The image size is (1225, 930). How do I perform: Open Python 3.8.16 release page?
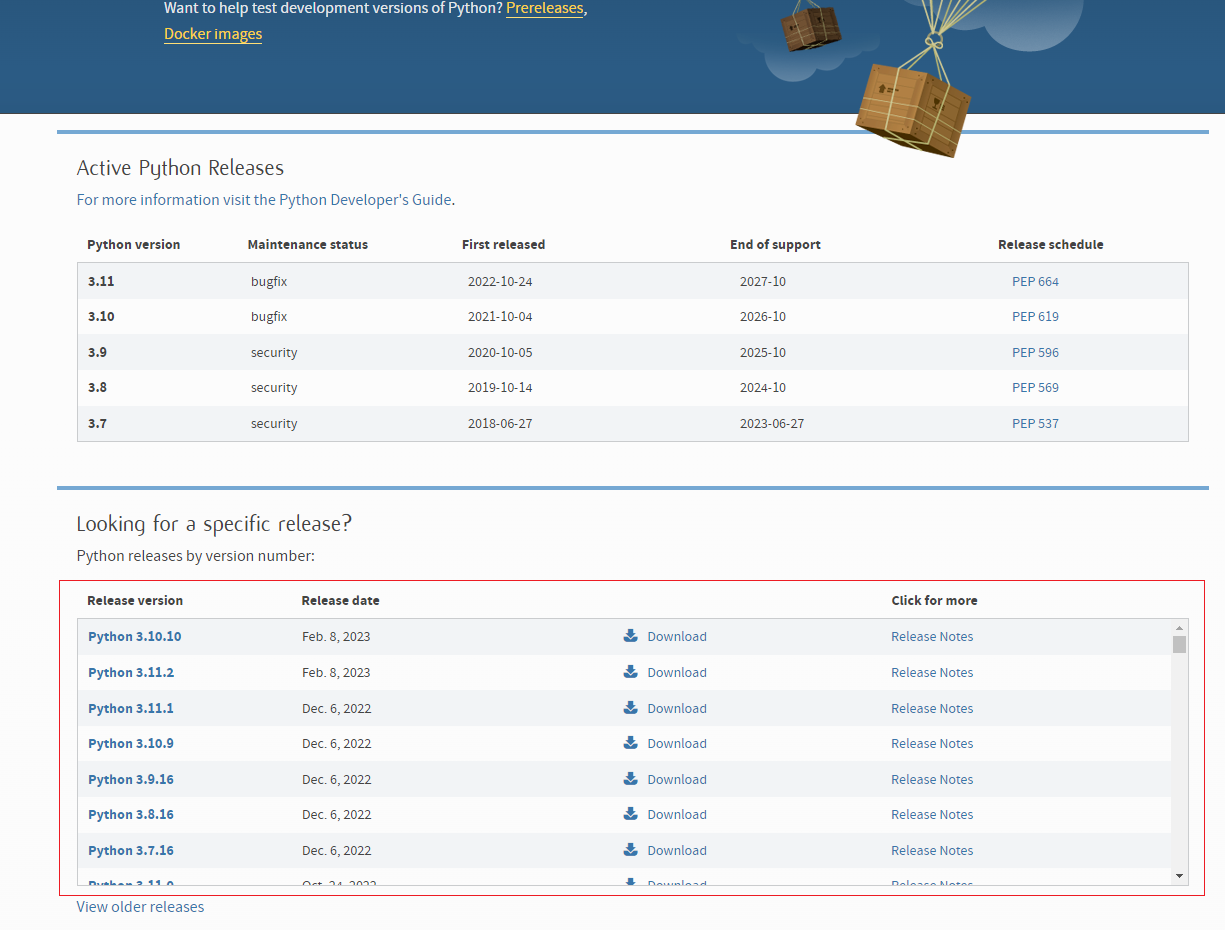(131, 815)
